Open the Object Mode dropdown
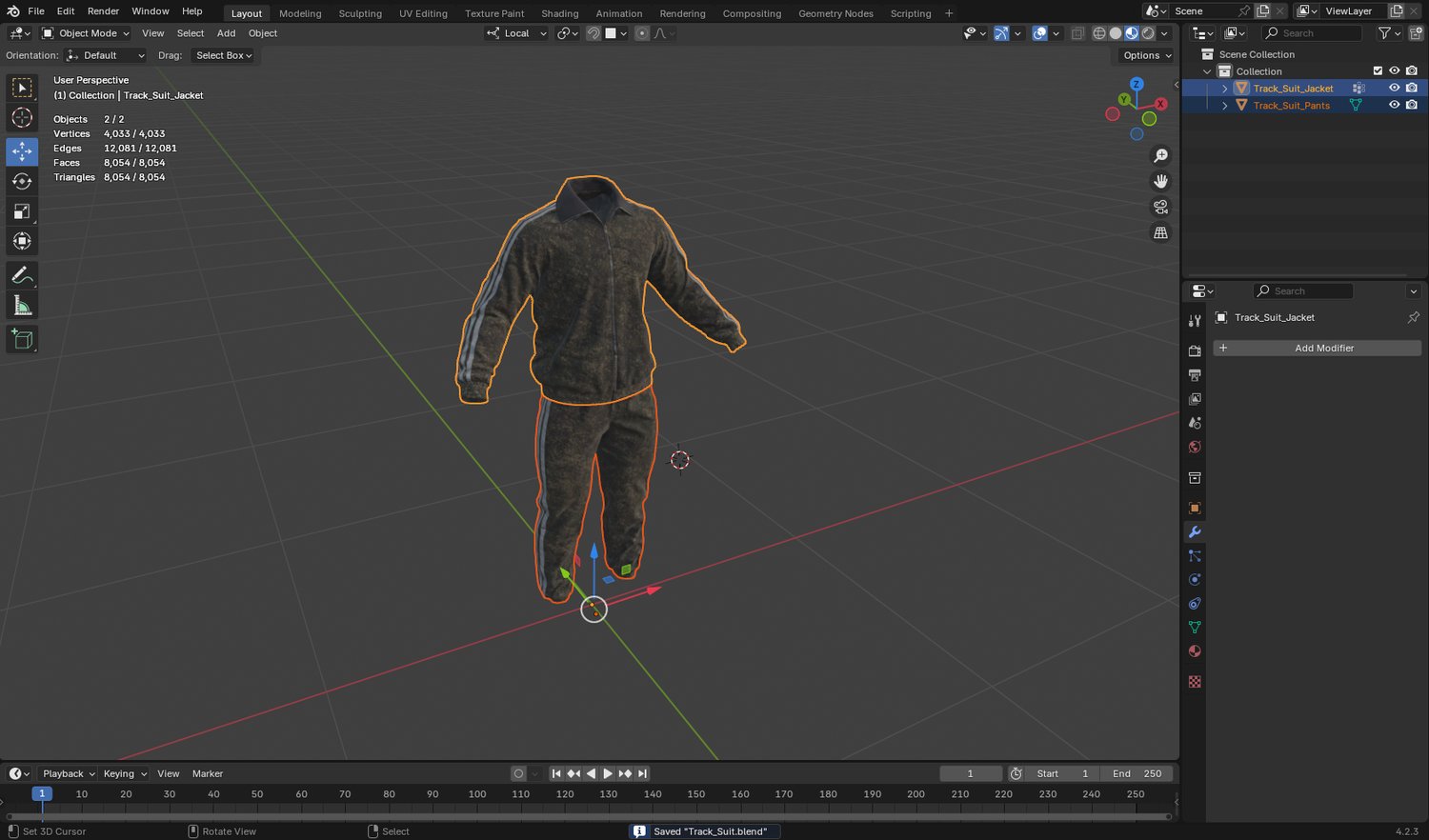Screen dimensions: 1429x840 point(86,33)
